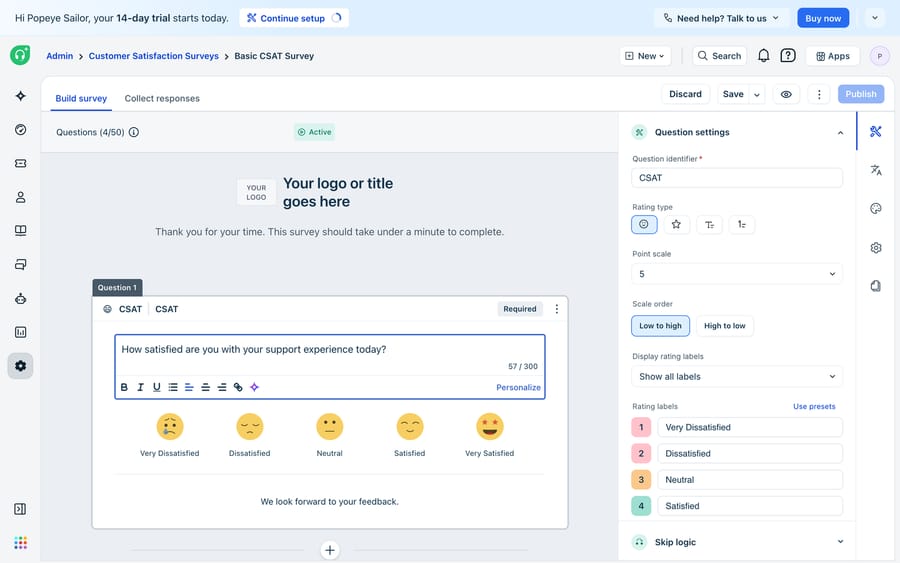
Task: Click Use presets link
Action: coord(814,406)
